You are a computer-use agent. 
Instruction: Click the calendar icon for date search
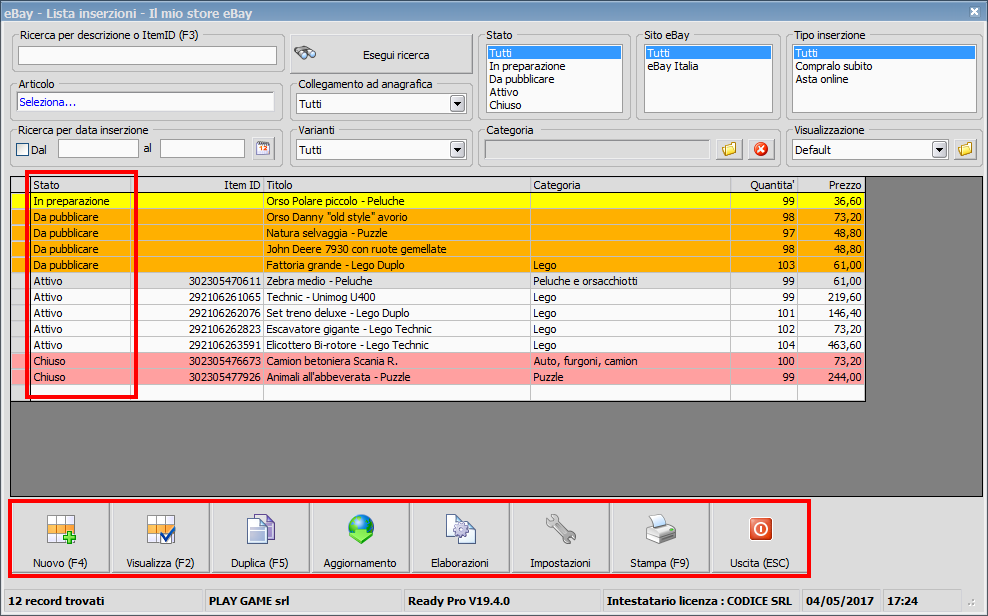pos(263,149)
